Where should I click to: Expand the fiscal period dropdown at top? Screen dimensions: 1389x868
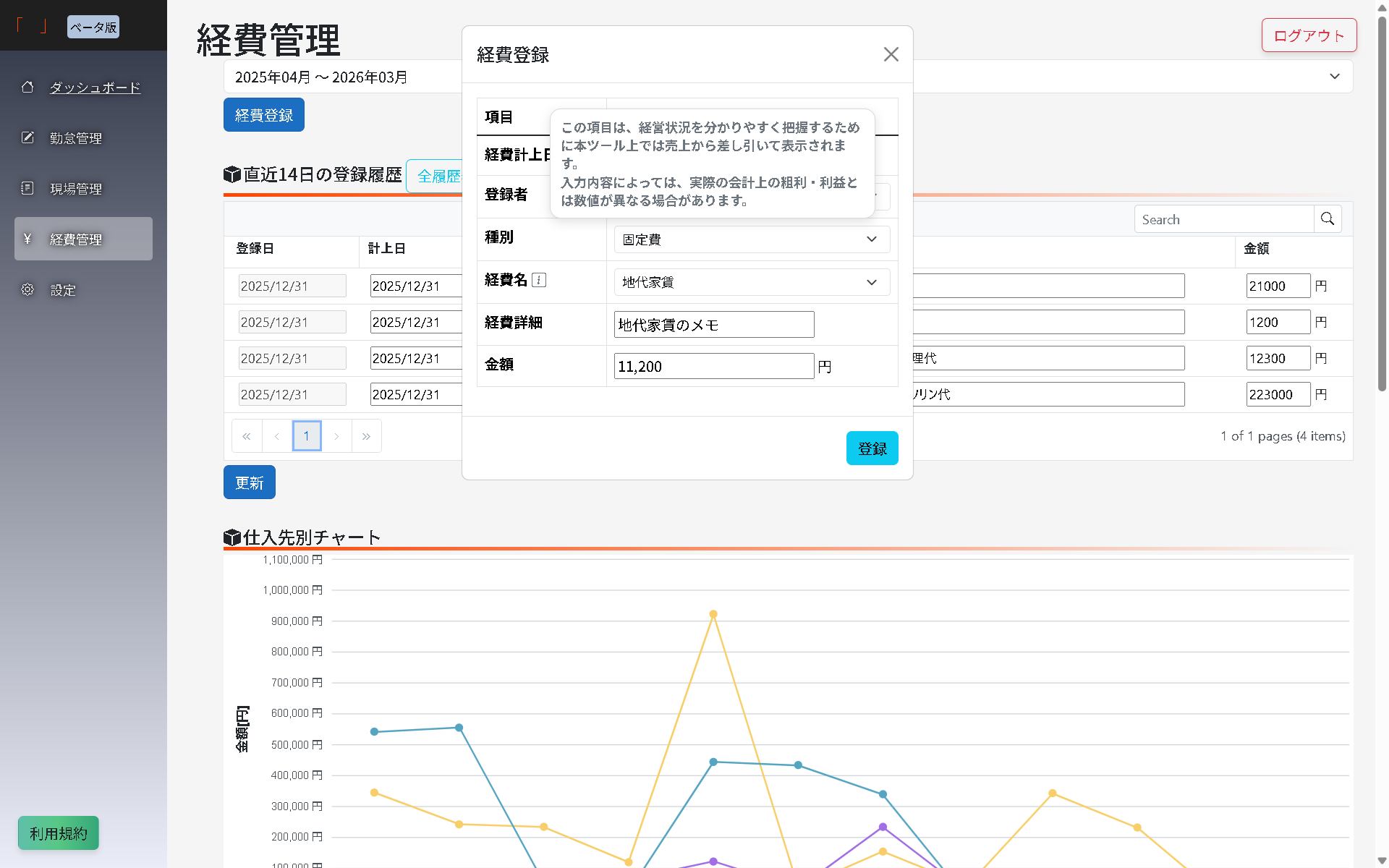(x=1334, y=76)
